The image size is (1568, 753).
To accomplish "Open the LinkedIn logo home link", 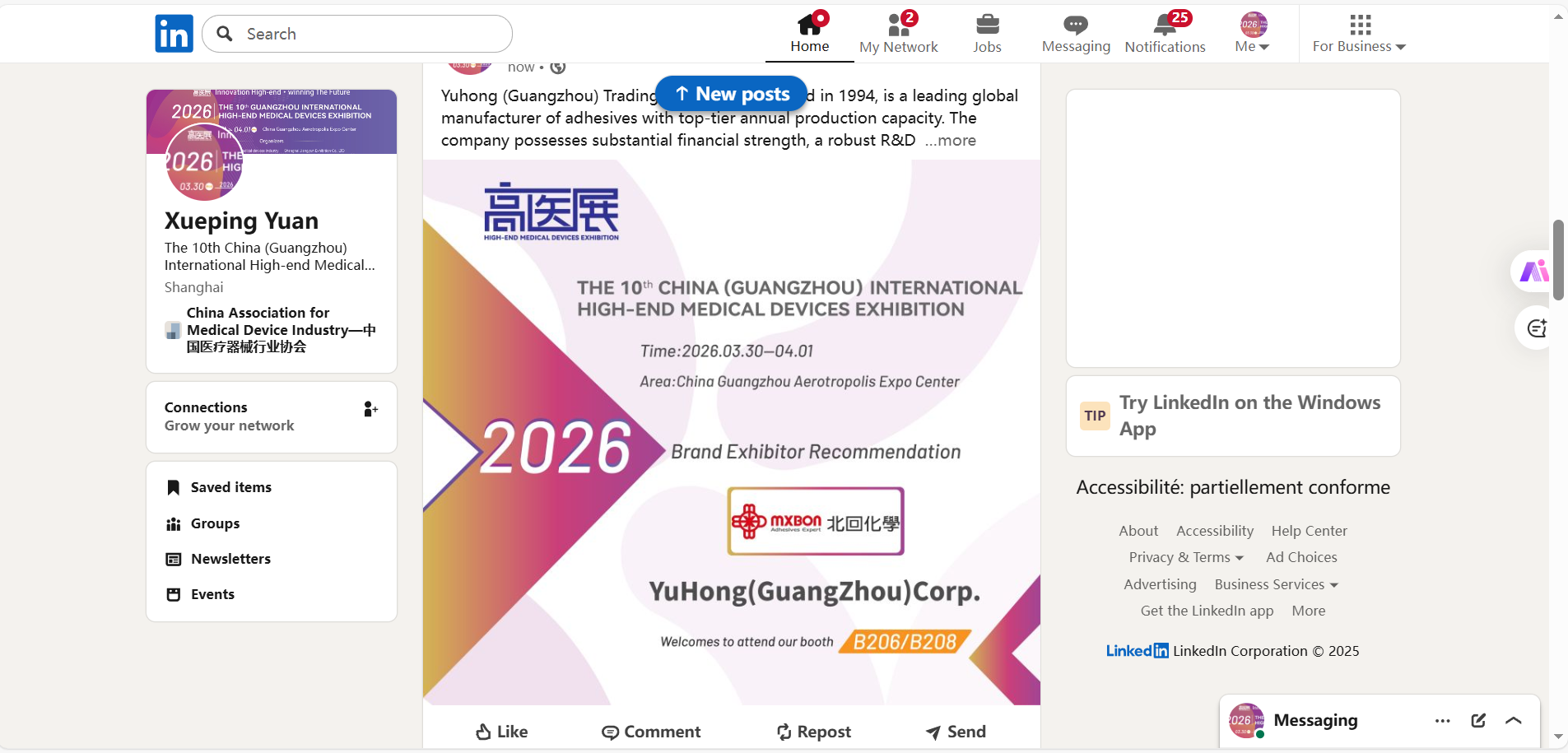I will [x=174, y=34].
